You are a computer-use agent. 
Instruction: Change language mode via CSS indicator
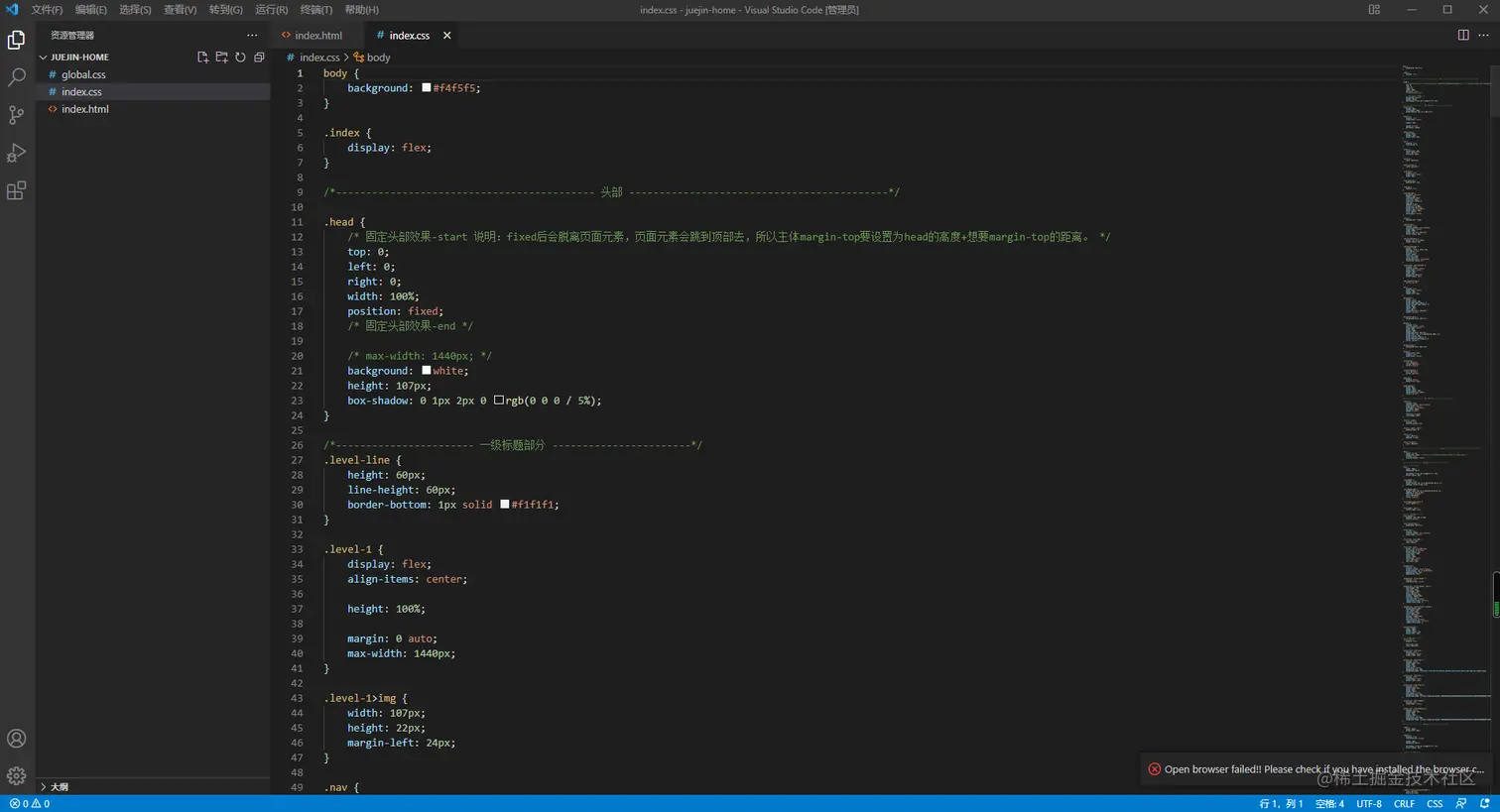[1435, 804]
